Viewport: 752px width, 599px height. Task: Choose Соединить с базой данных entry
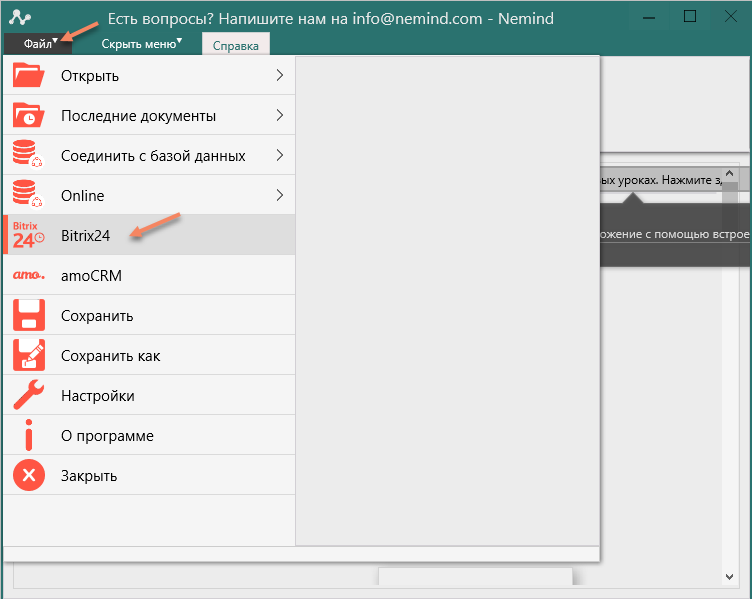(149, 155)
